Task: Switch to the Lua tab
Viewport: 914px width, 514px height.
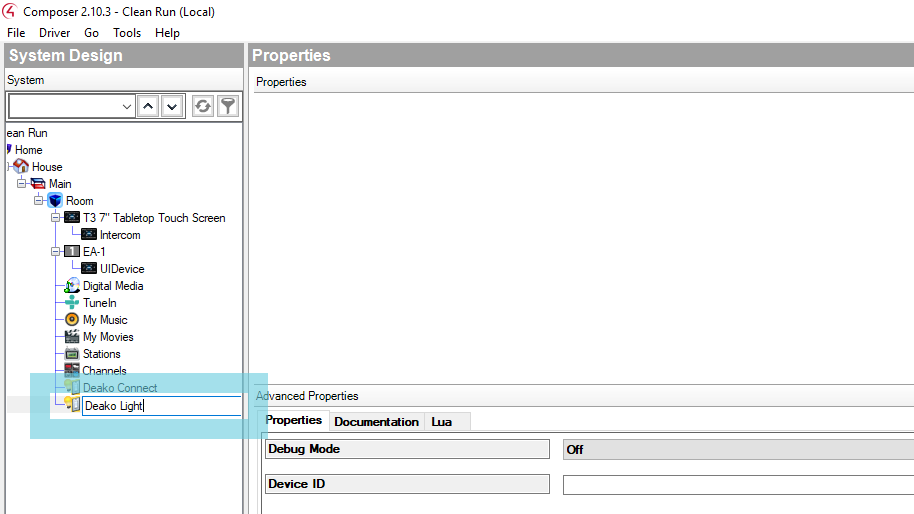Action: [442, 421]
